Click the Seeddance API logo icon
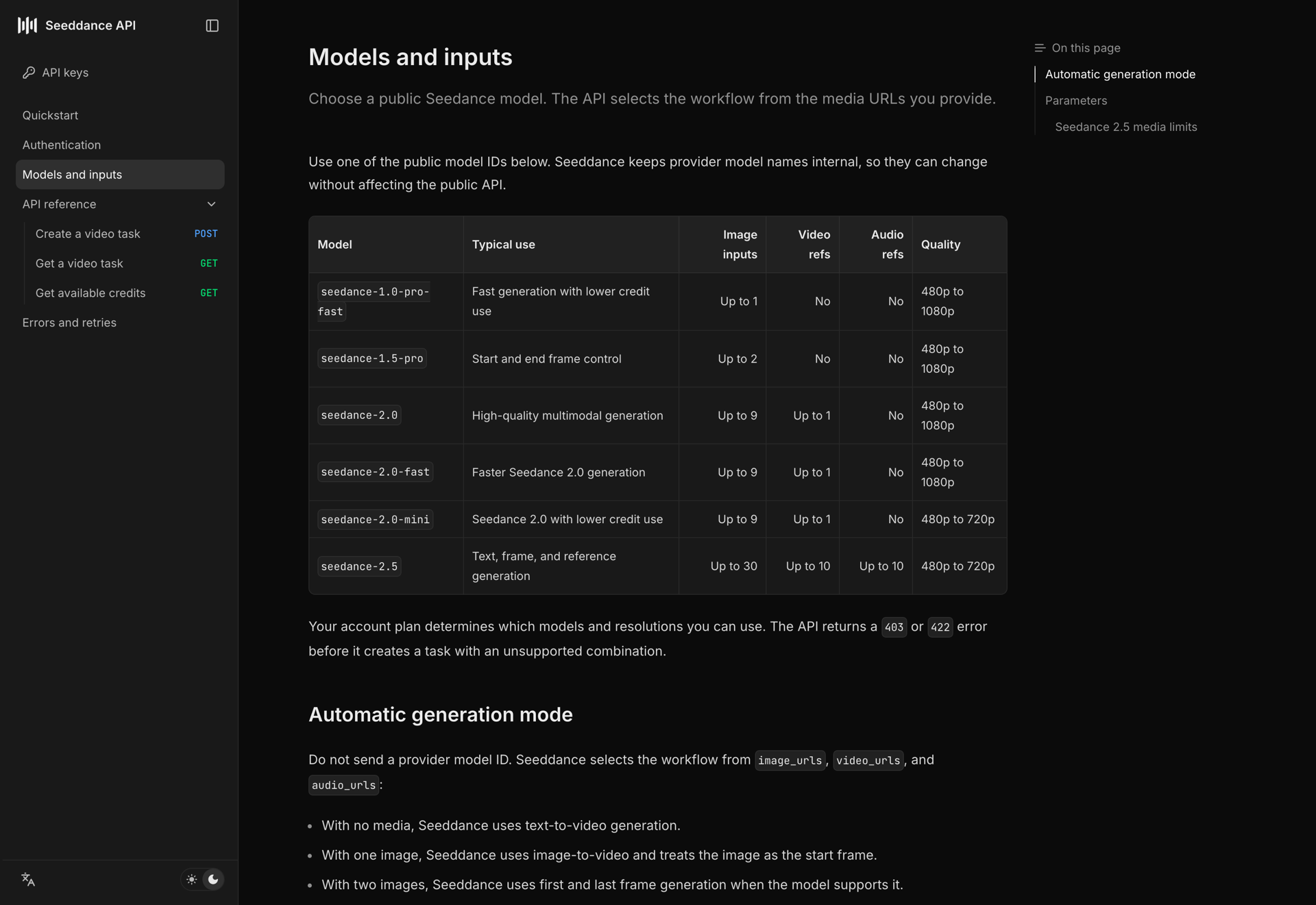Viewport: 1316px width, 905px height. pos(27,25)
